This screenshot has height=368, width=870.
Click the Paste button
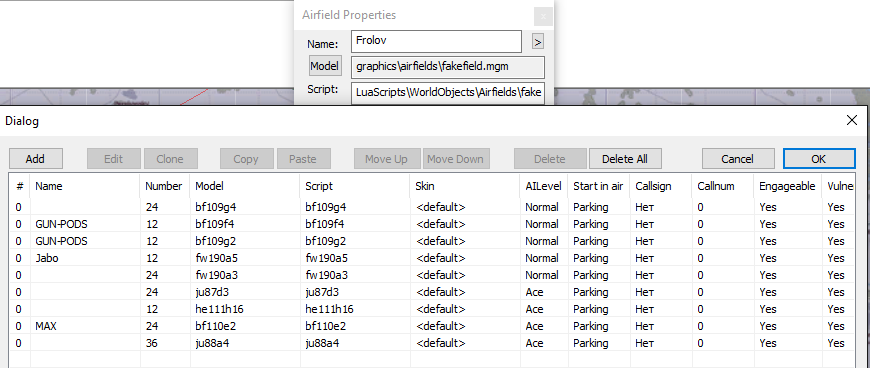(x=303, y=159)
